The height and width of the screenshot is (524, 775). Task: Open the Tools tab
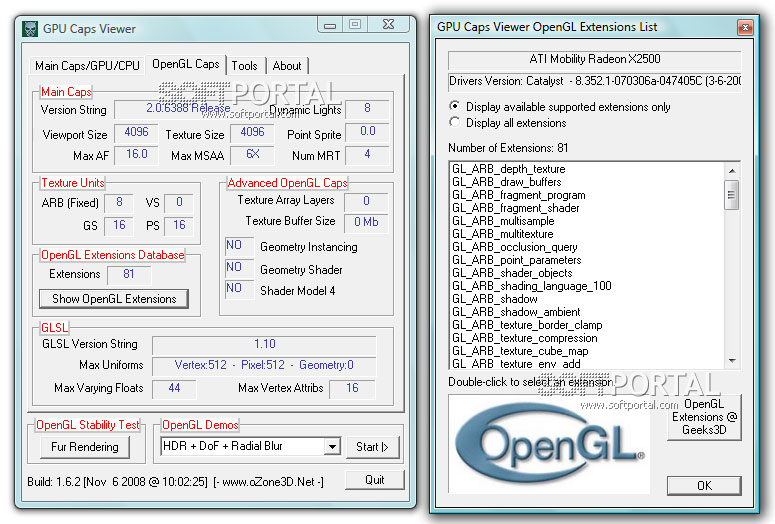coord(245,66)
